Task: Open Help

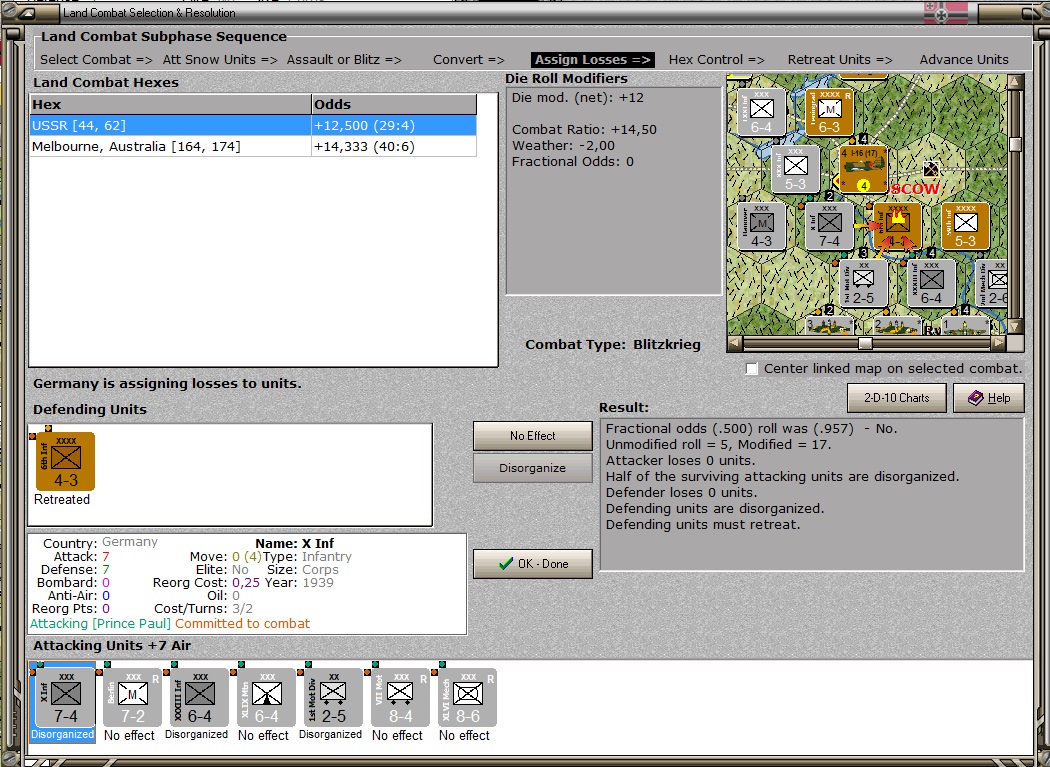Action: [989, 398]
